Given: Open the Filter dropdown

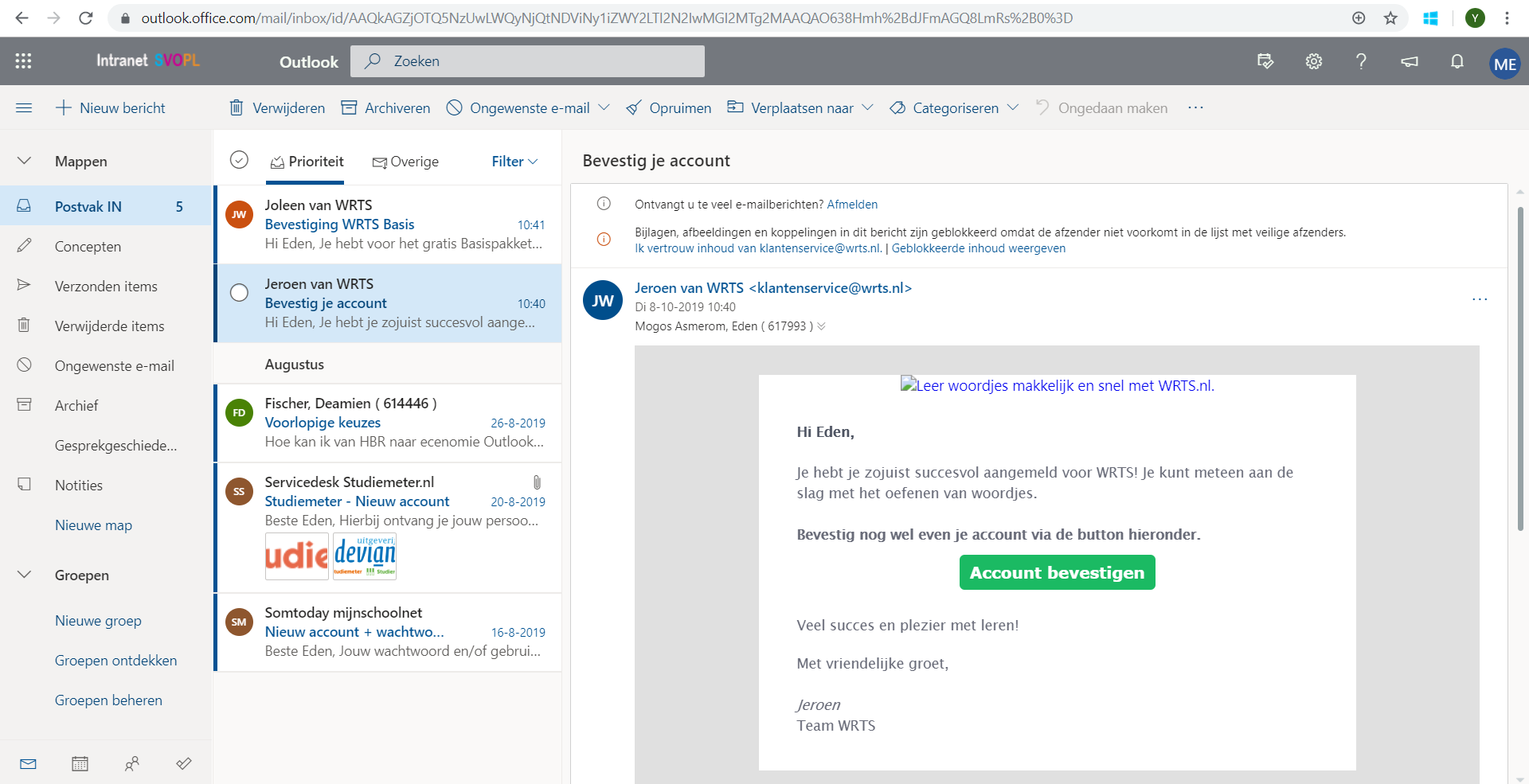Looking at the screenshot, I should click(x=514, y=162).
